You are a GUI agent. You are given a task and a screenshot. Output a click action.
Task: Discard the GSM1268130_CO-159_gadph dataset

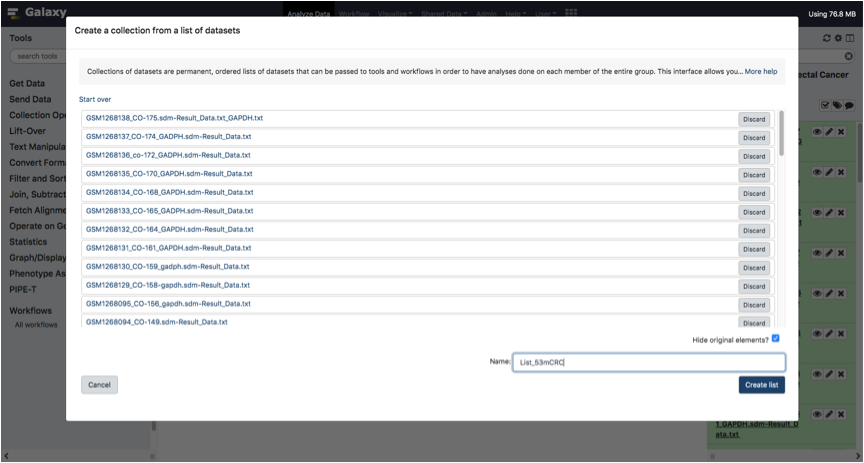[754, 268]
